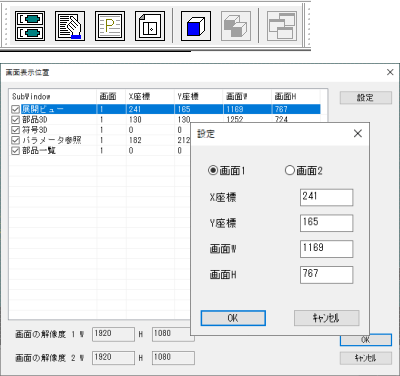Click the 画面H input field showing 767
This screenshot has height=376, width=400.
pyautogui.click(x=326, y=275)
